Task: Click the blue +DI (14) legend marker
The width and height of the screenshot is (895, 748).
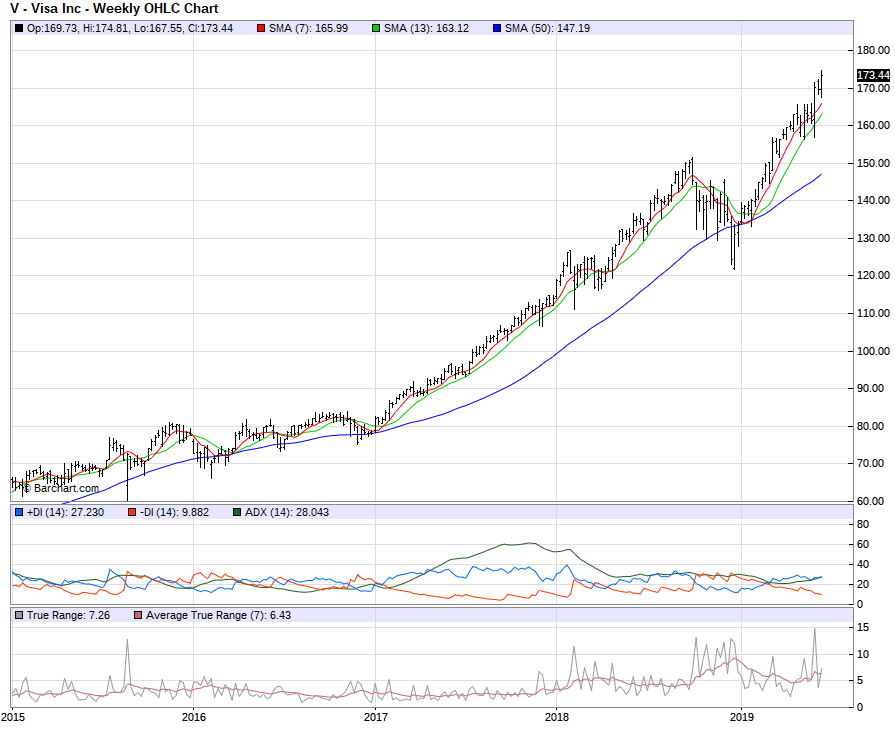Action: 19,512
